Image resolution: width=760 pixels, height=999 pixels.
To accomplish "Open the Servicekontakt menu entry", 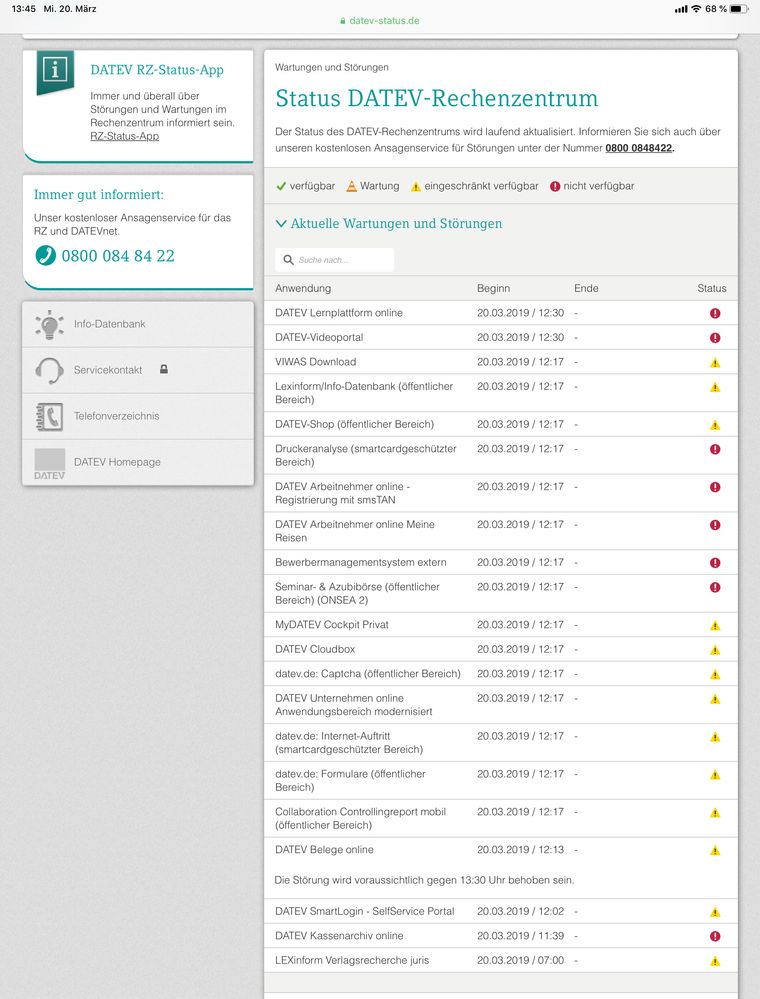I will pos(138,370).
